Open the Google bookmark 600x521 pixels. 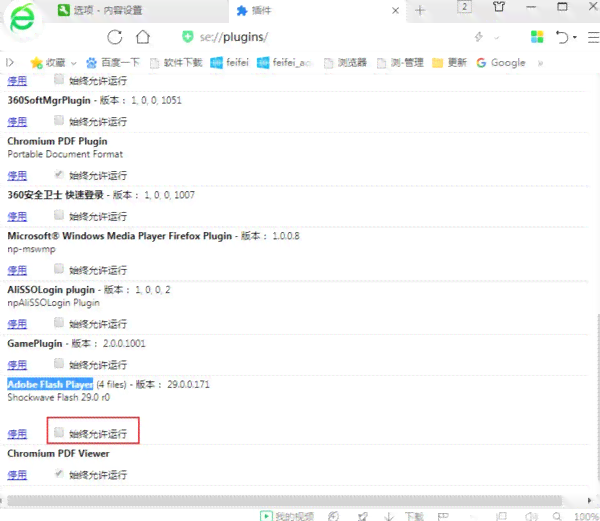pyautogui.click(x=501, y=63)
